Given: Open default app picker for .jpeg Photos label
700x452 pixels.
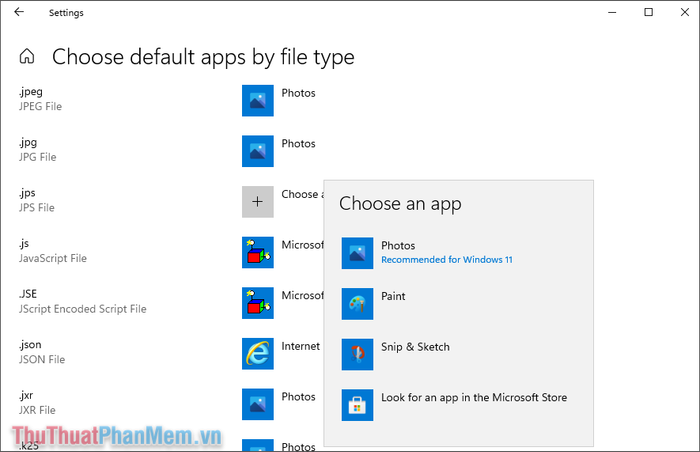Looking at the screenshot, I should pos(298,93).
